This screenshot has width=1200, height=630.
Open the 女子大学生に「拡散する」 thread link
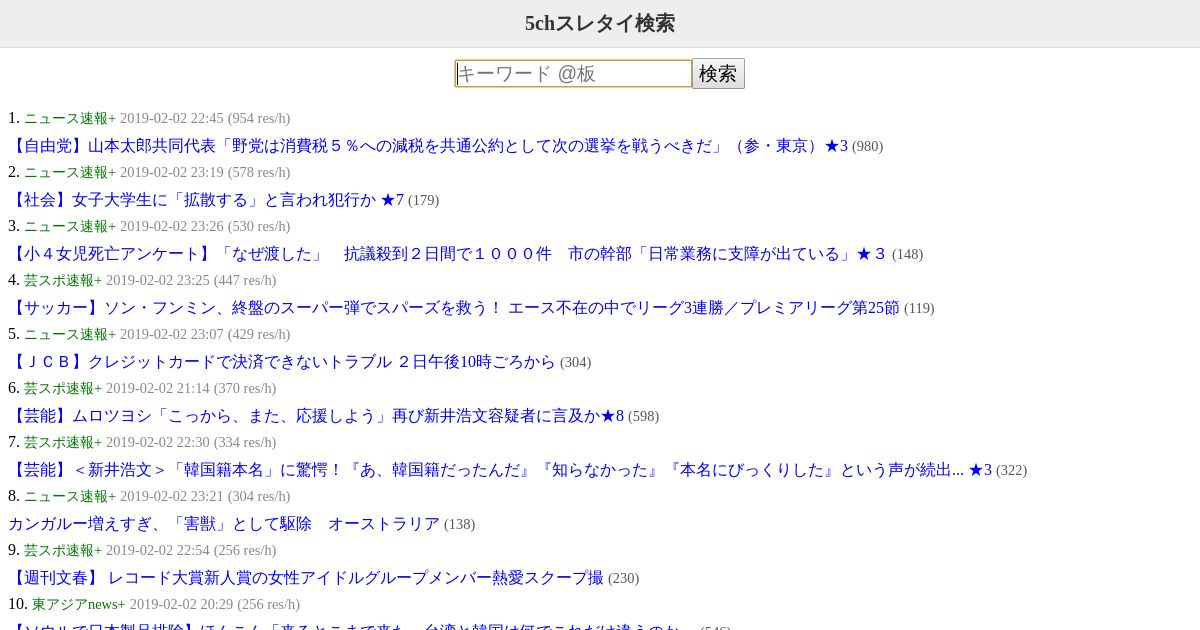(206, 200)
